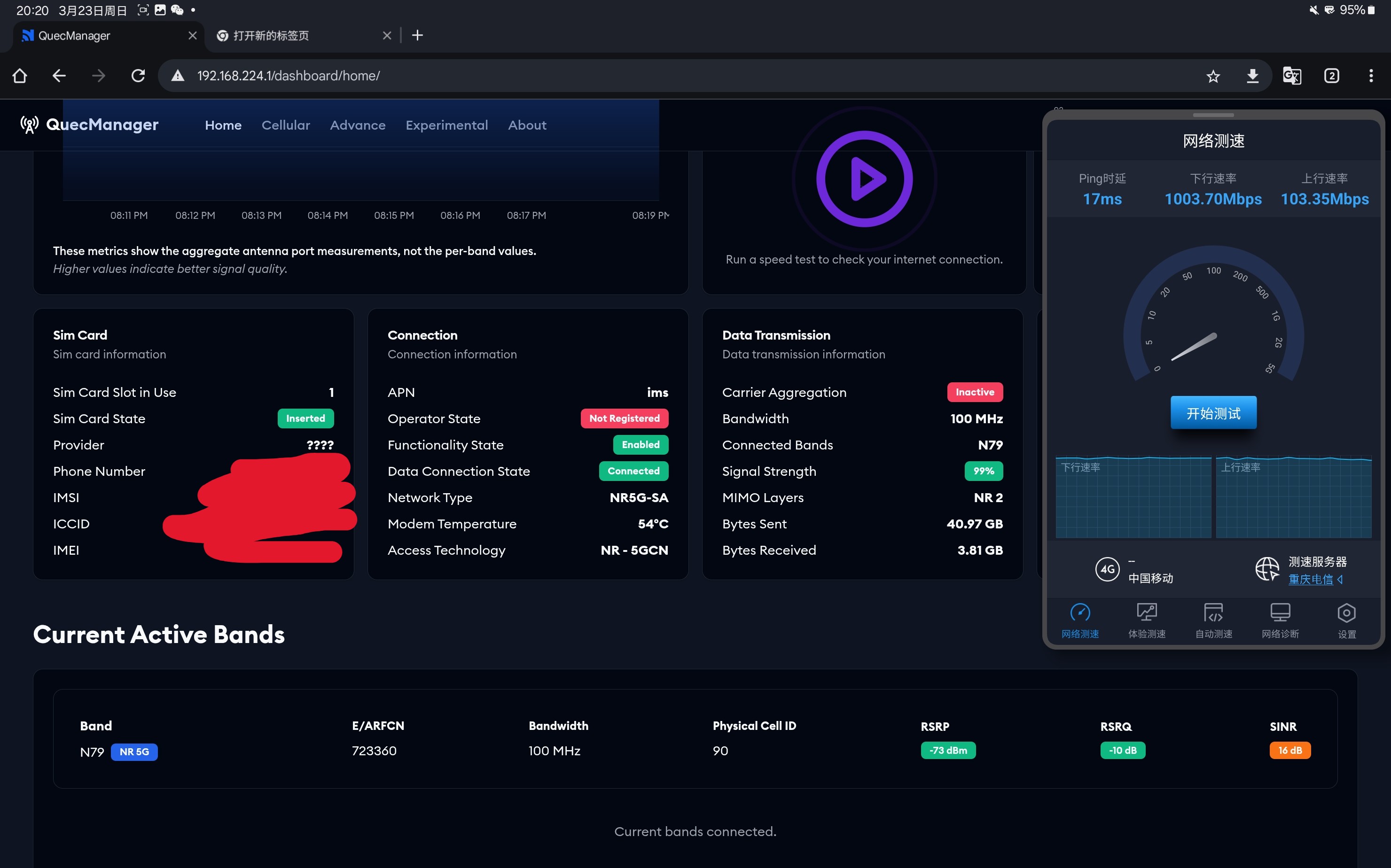Click the Inserted sim state badge
The height and width of the screenshot is (868, 1391).
305,418
